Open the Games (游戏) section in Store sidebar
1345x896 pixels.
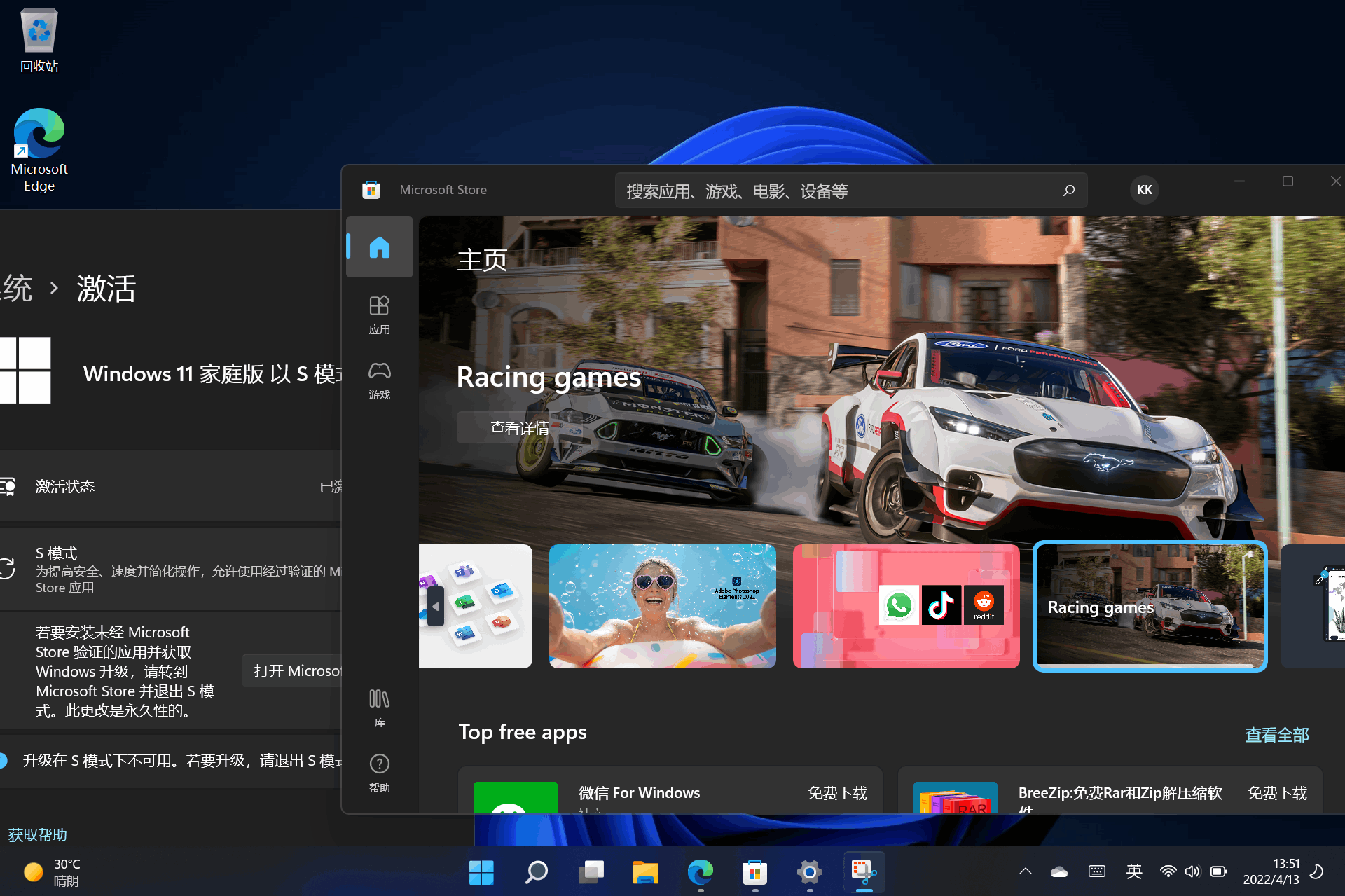(380, 380)
